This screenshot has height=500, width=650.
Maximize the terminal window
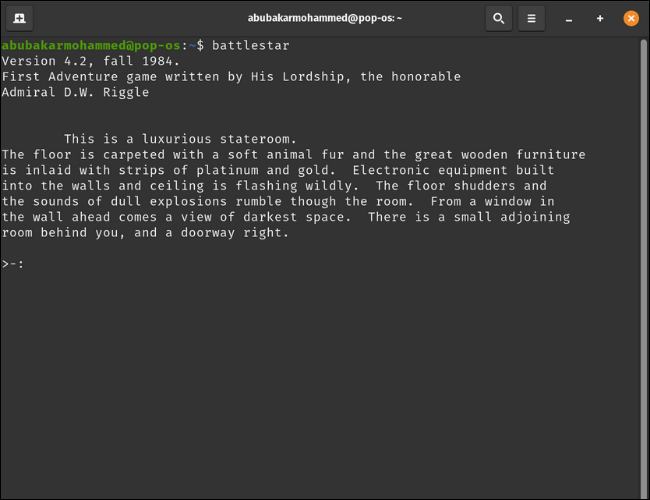coord(600,18)
